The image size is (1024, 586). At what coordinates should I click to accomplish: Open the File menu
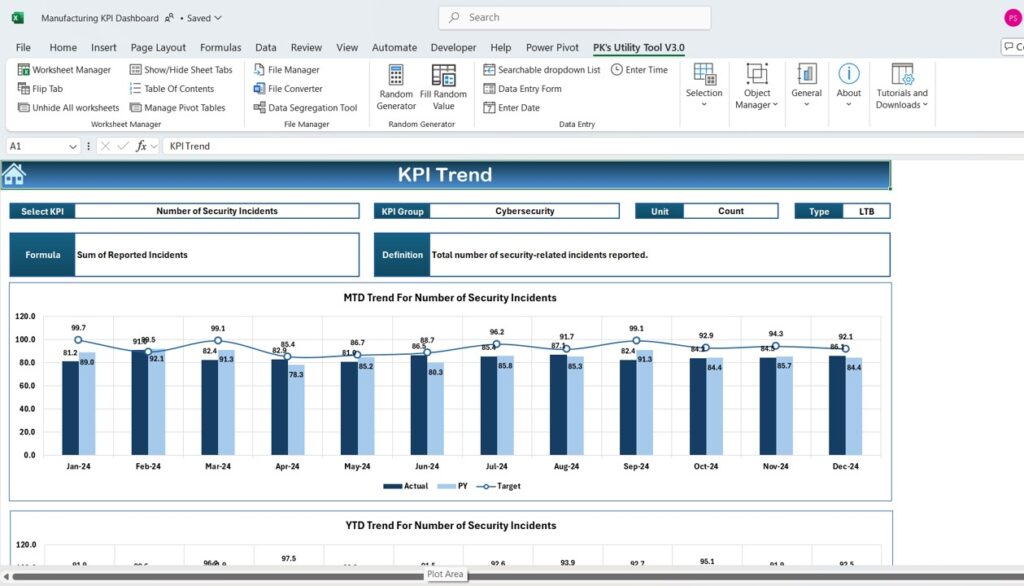coord(23,48)
